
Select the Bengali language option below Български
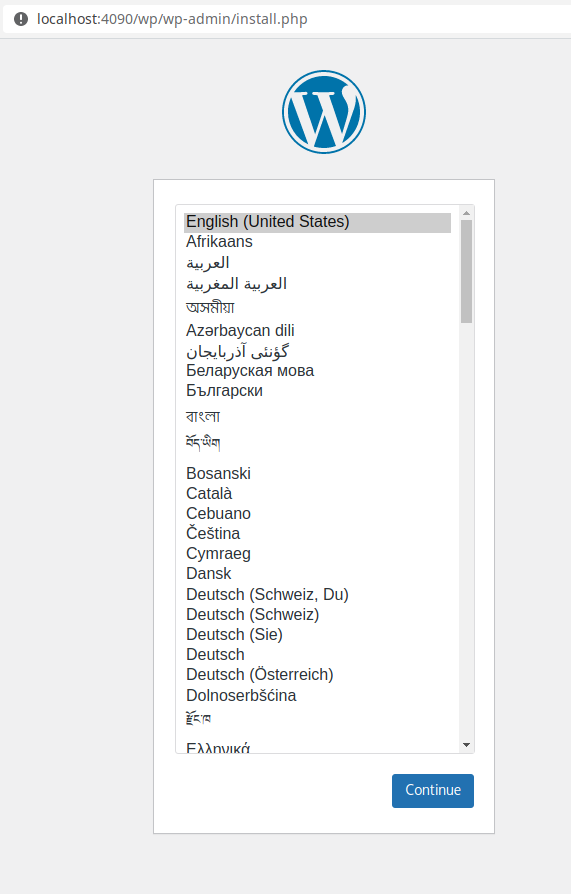click(x=318, y=417)
